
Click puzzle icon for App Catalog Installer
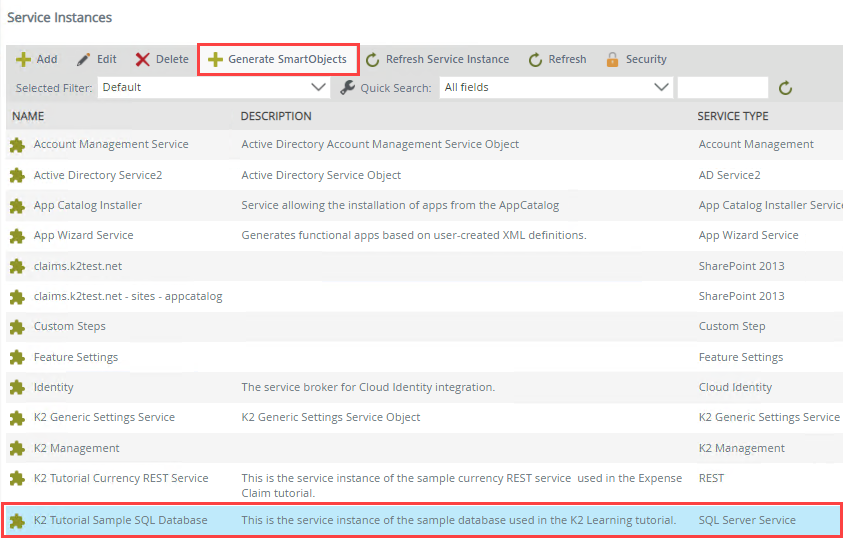(x=17, y=206)
